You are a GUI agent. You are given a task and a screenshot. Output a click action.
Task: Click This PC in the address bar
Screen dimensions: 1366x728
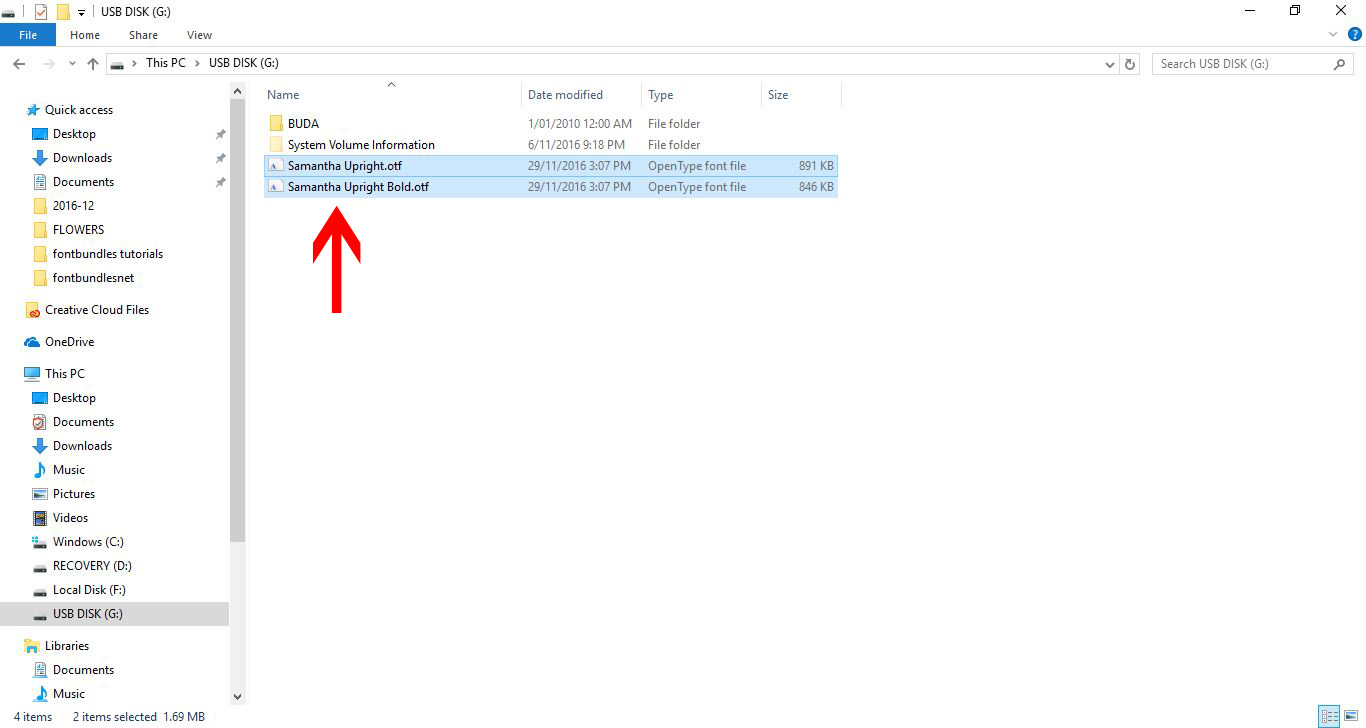coord(165,63)
